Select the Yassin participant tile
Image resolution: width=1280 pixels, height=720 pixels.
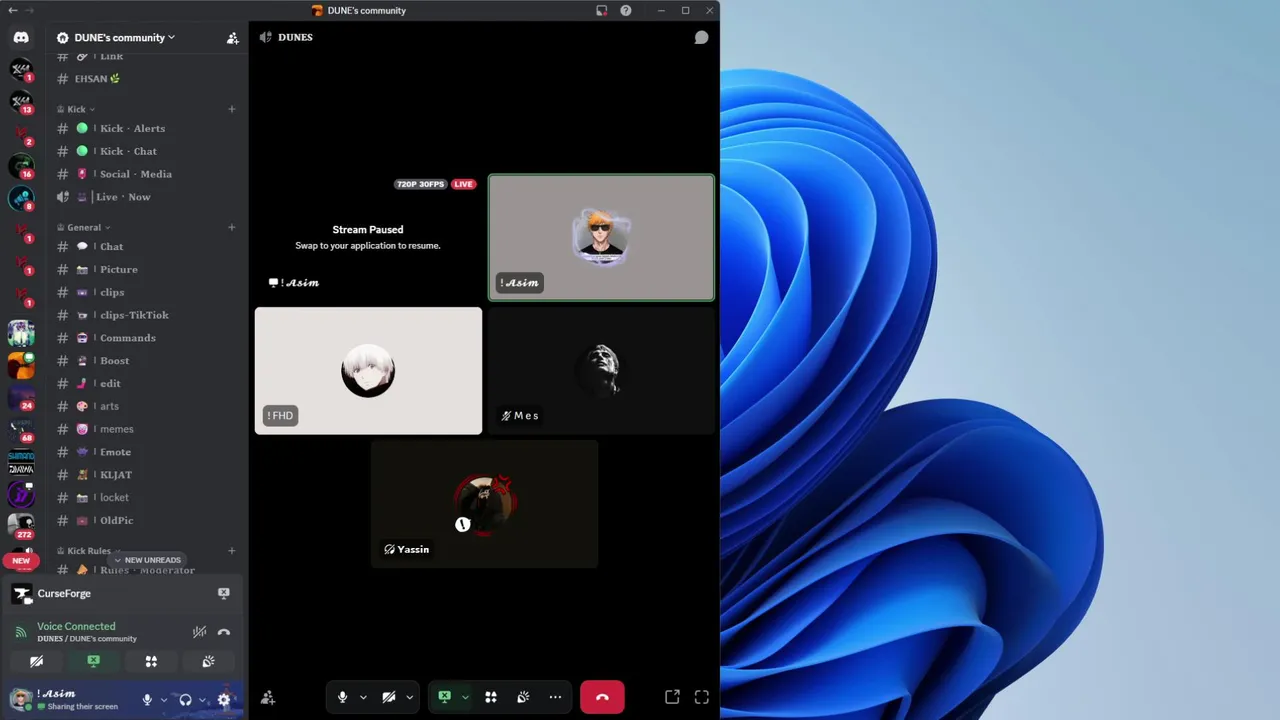485,504
